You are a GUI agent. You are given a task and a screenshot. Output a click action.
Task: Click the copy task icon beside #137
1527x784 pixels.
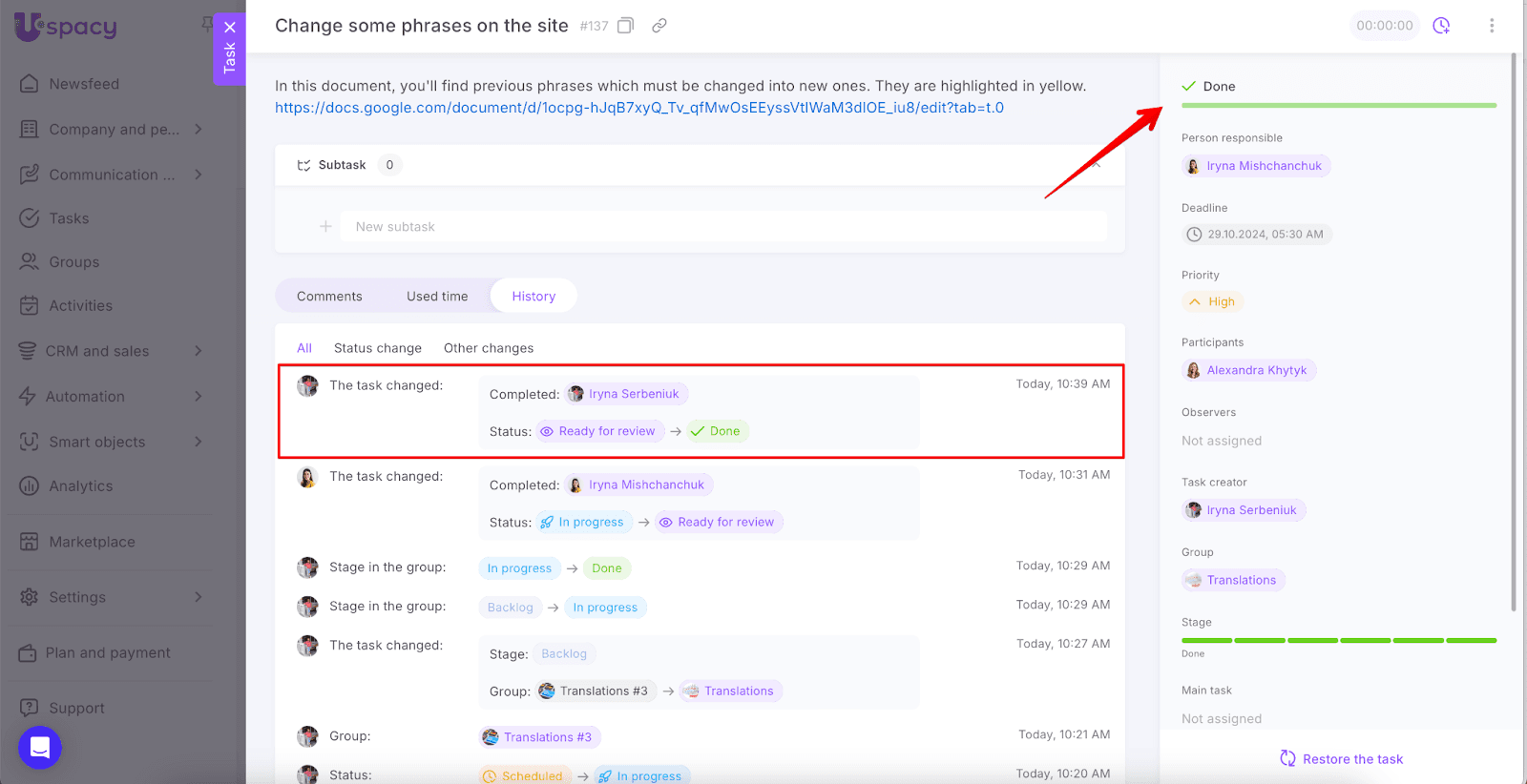(625, 26)
